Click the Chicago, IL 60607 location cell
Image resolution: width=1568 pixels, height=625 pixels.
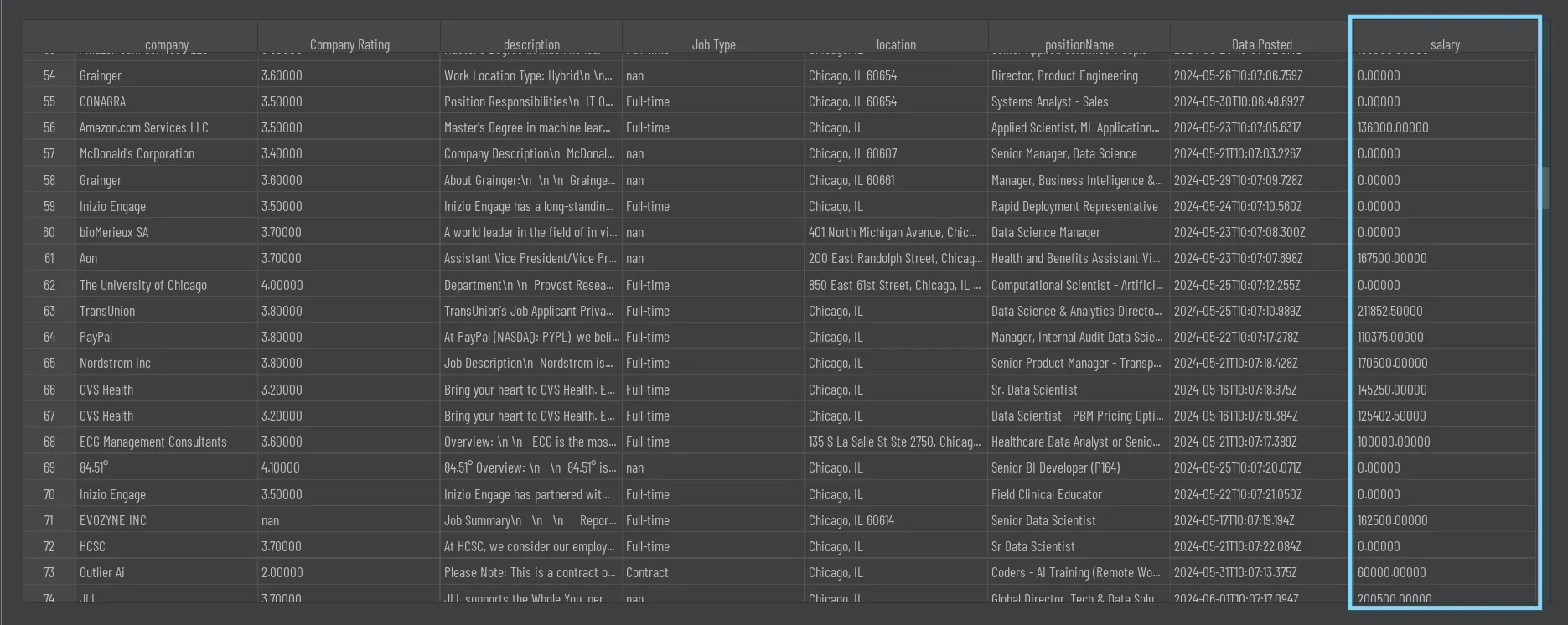click(x=896, y=153)
